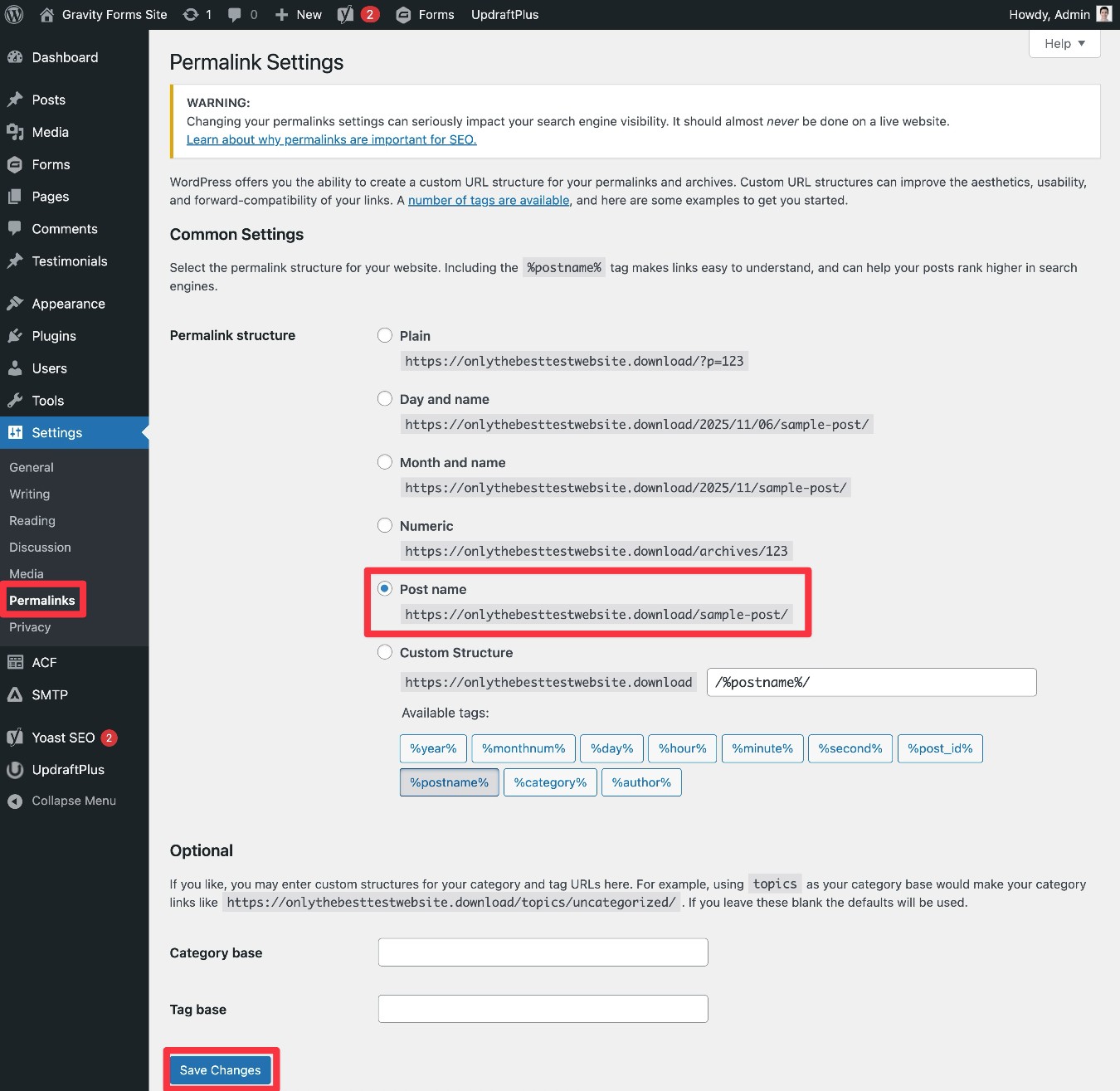Switch to the Writing settings page

click(29, 494)
